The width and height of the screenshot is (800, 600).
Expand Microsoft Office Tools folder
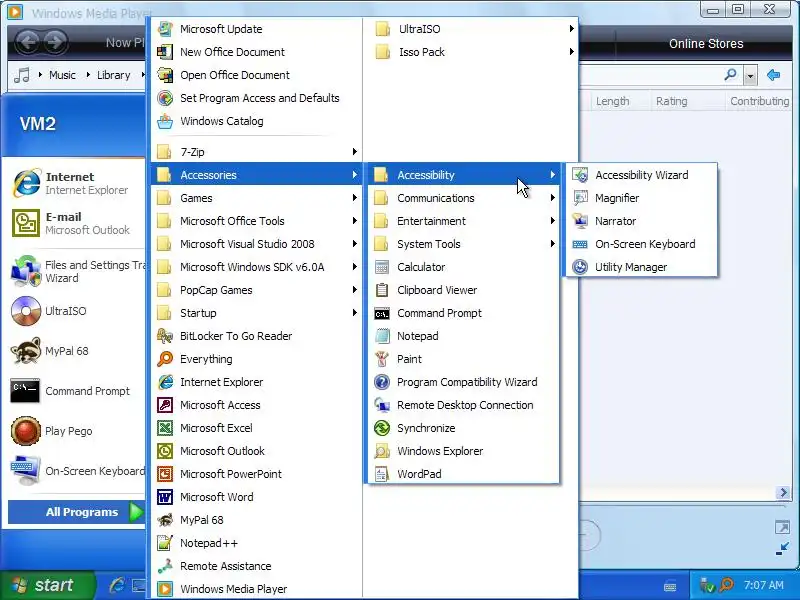pos(257,221)
